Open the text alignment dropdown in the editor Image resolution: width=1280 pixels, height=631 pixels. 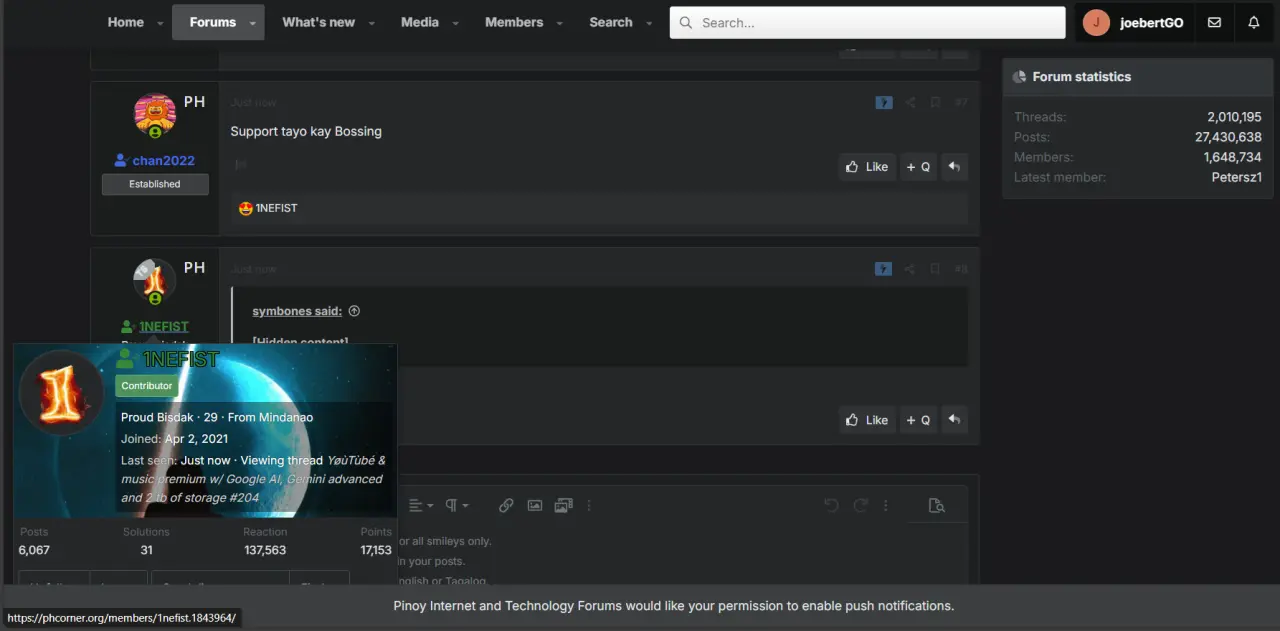[x=421, y=505]
